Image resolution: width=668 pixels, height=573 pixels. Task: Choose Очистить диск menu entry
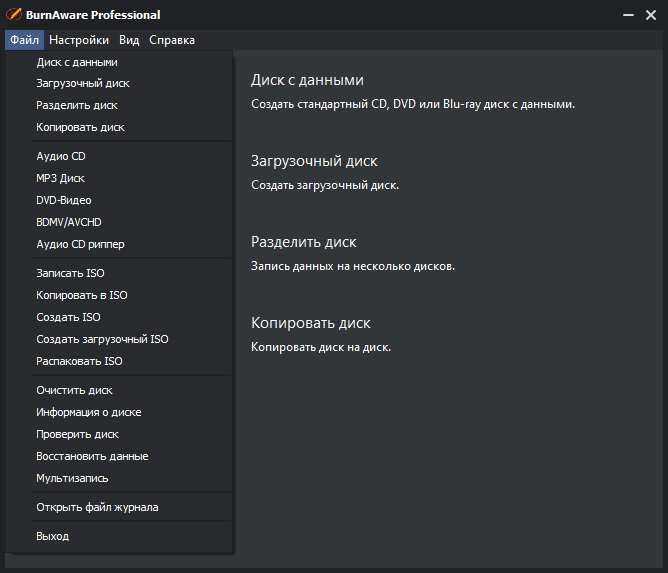pos(74,390)
